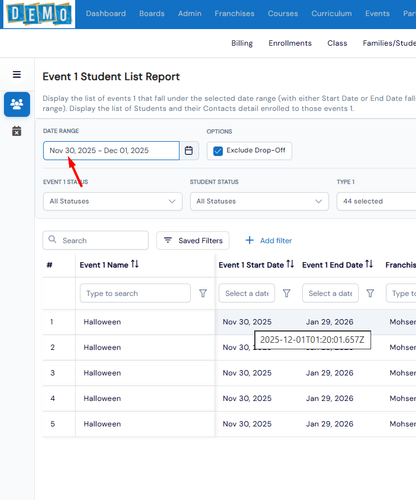
Task: Go to the Franchises menu
Action: 234,14
